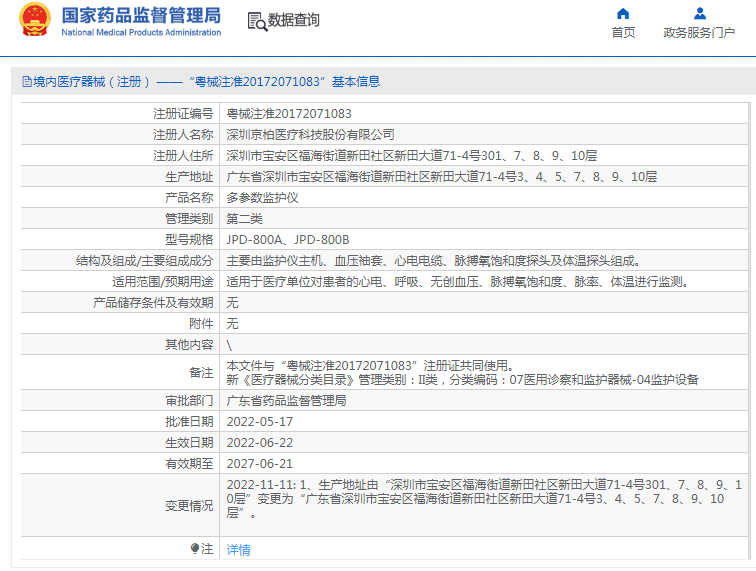Screen dimensions: 756x571
Task: Click the model value JPD-800A、JPD-800B
Action: (288, 240)
